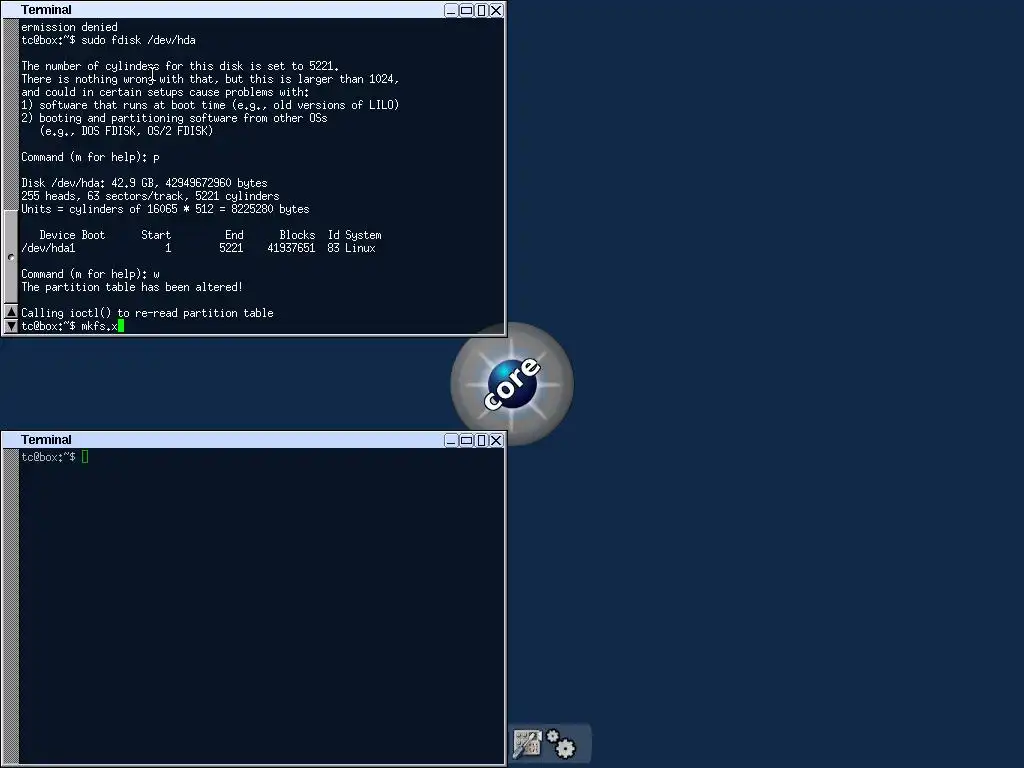Screen dimensions: 1024x768
Task: Click the '(e.g., DOS FDISK, OS/2 FDISK)' line
Action: pos(126,131)
